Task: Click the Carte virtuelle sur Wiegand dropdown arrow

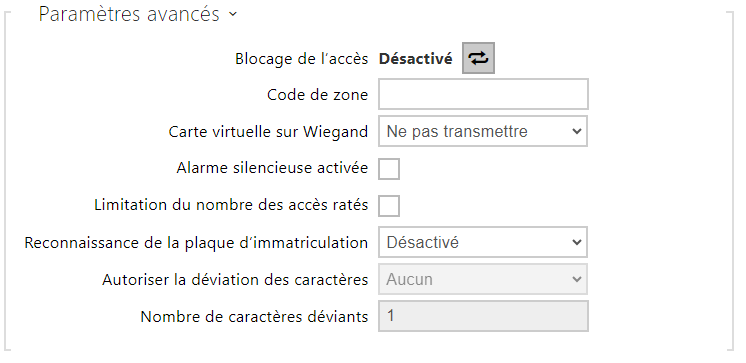Action: (x=577, y=131)
